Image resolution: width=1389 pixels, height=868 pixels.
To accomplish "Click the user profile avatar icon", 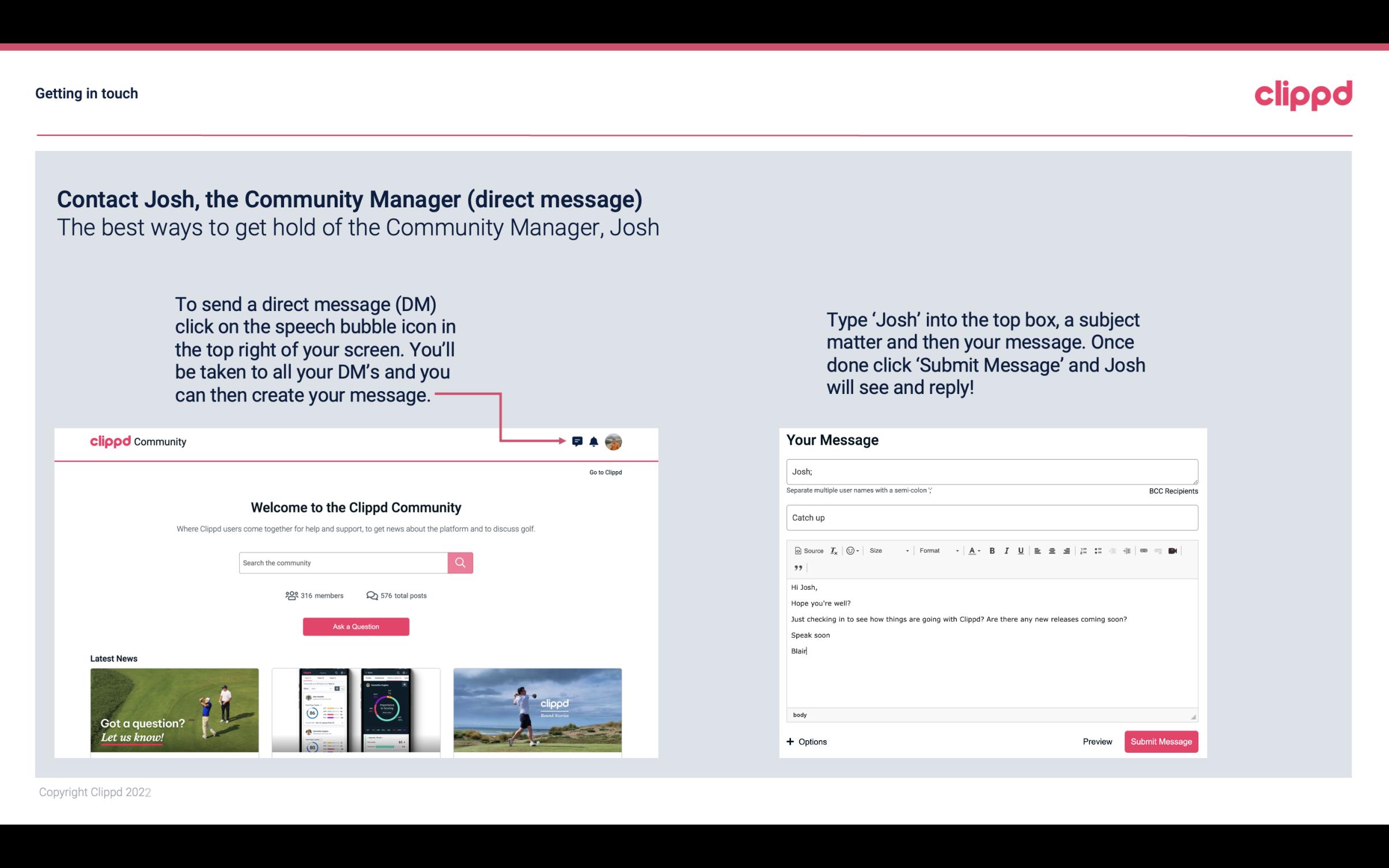I will (x=614, y=442).
